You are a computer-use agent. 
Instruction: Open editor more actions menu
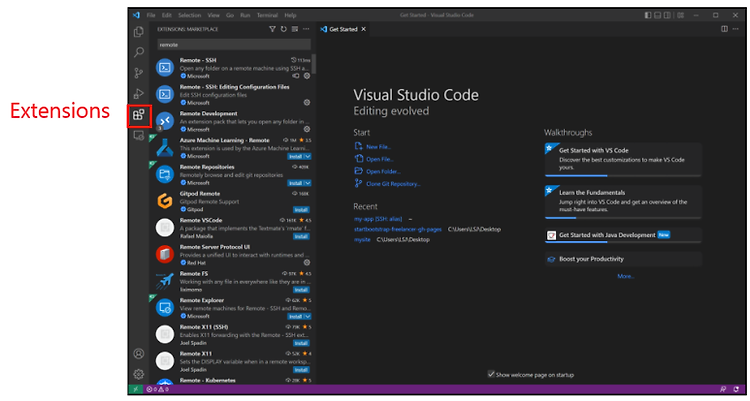coord(736,29)
